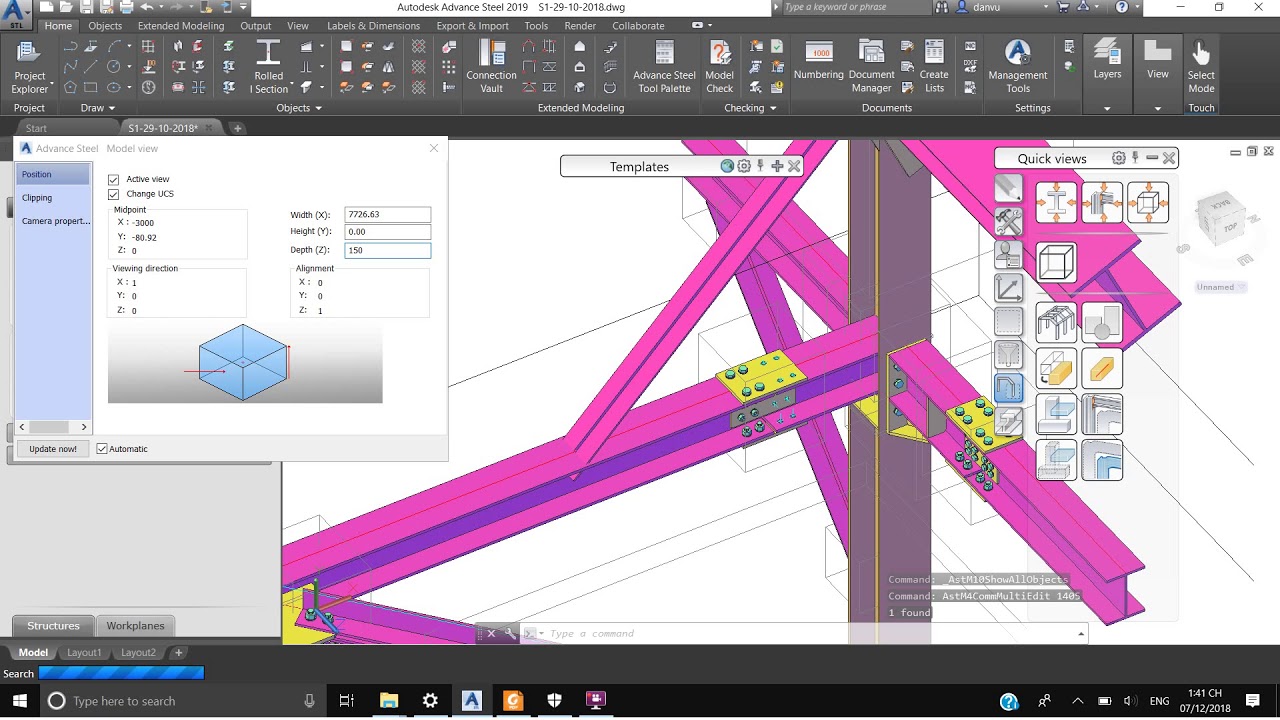This screenshot has height=720, width=1280.
Task: Open Windows notification center
Action: coord(1253,701)
